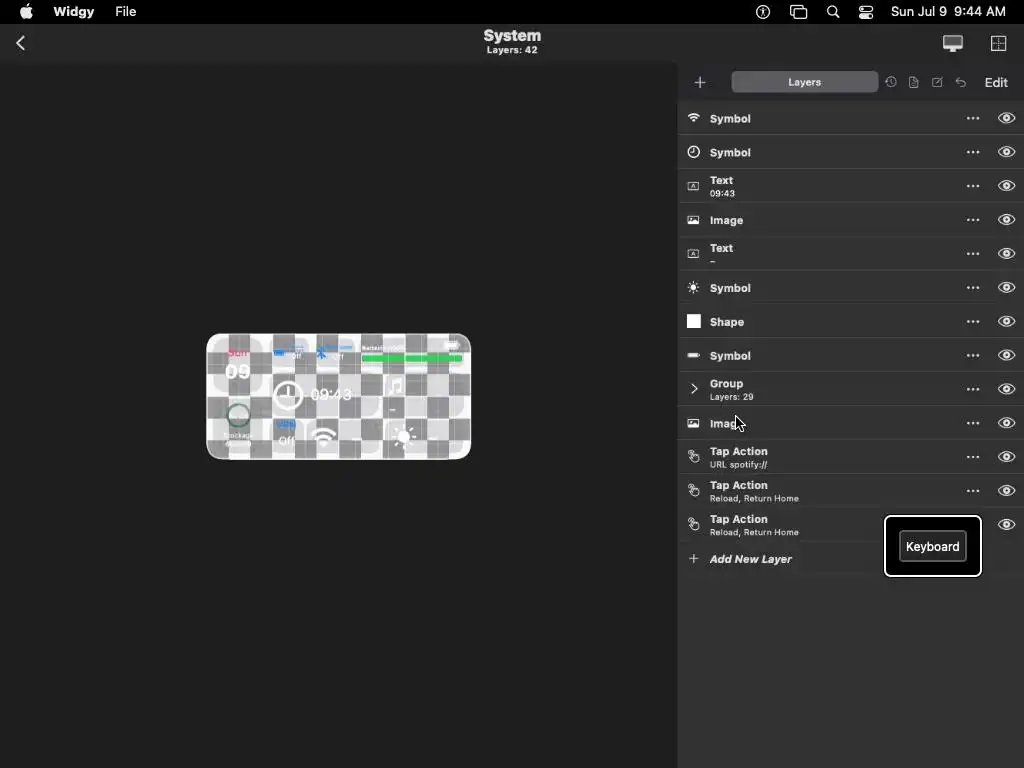This screenshot has height=768, width=1024.
Task: Hide the battery Symbol layer
Action: click(1006, 356)
